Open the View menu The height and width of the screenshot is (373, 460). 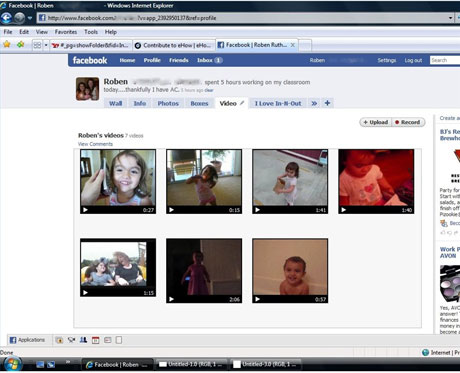(42, 32)
